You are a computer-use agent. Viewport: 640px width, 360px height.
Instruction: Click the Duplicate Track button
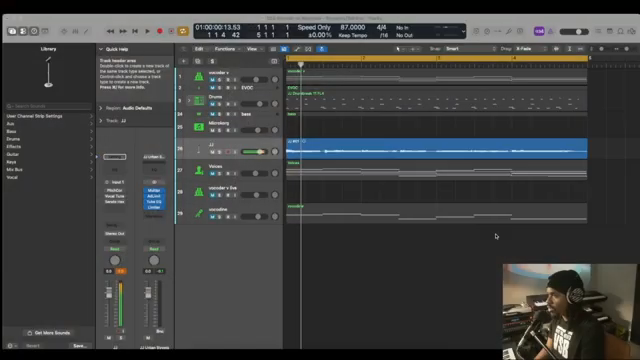tap(198, 61)
